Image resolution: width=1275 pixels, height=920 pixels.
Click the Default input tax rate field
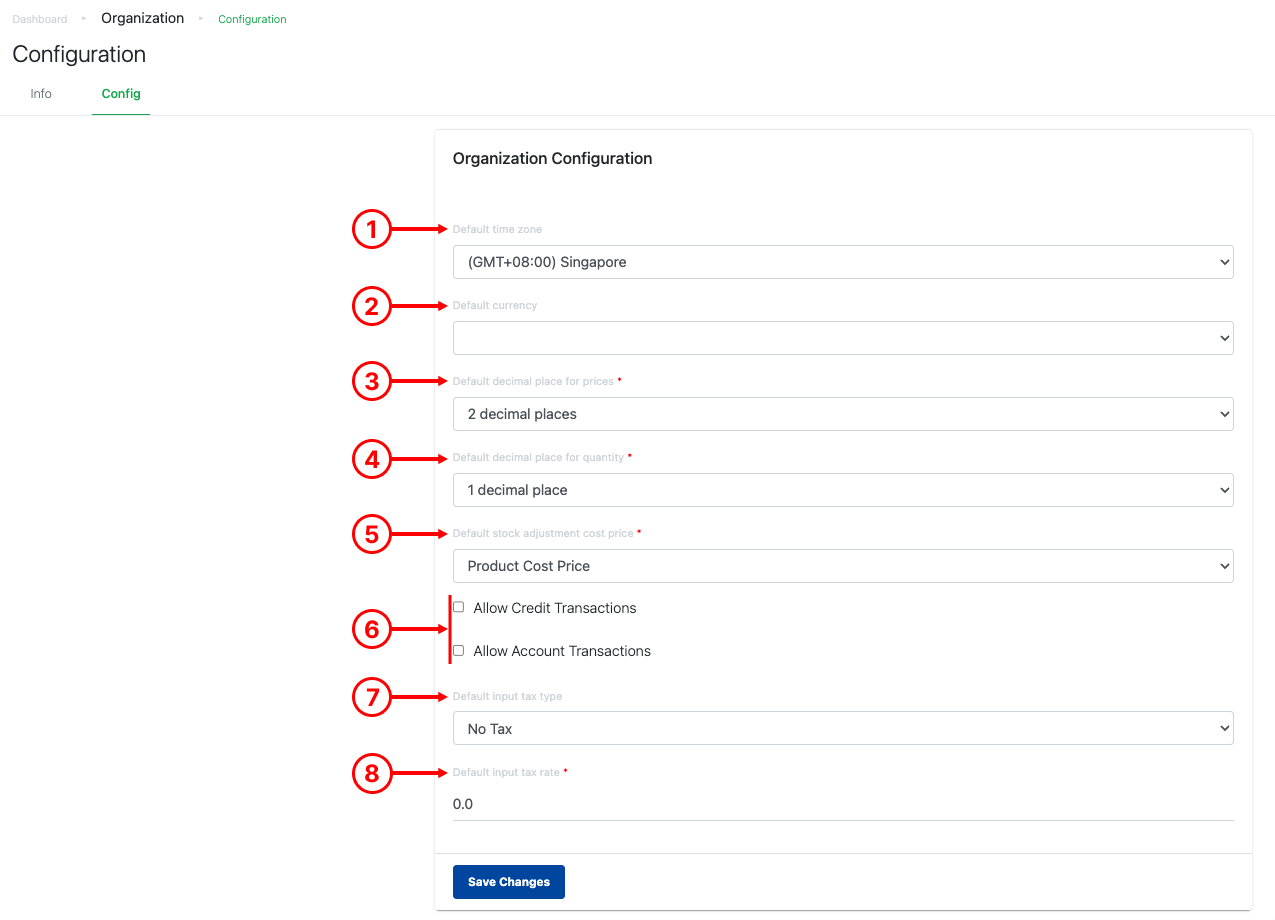click(x=843, y=804)
